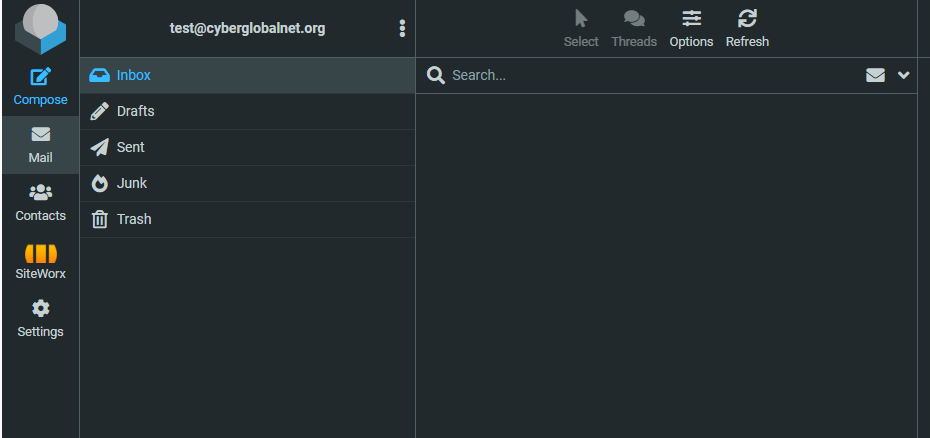This screenshot has width=930, height=438.
Task: Click the Refresh mail icon
Action: coord(747,29)
